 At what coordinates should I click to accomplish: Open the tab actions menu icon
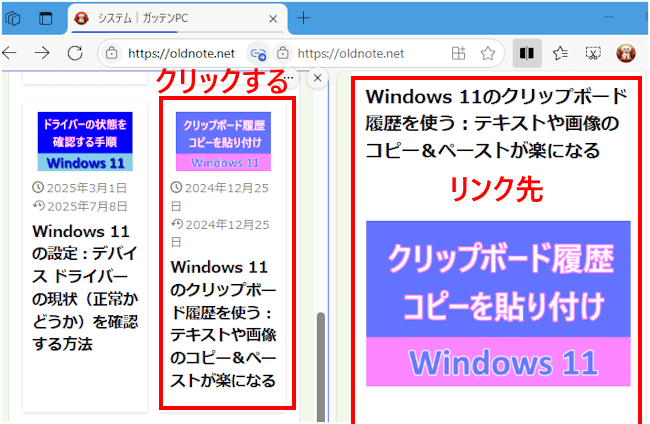pyautogui.click(x=45, y=18)
